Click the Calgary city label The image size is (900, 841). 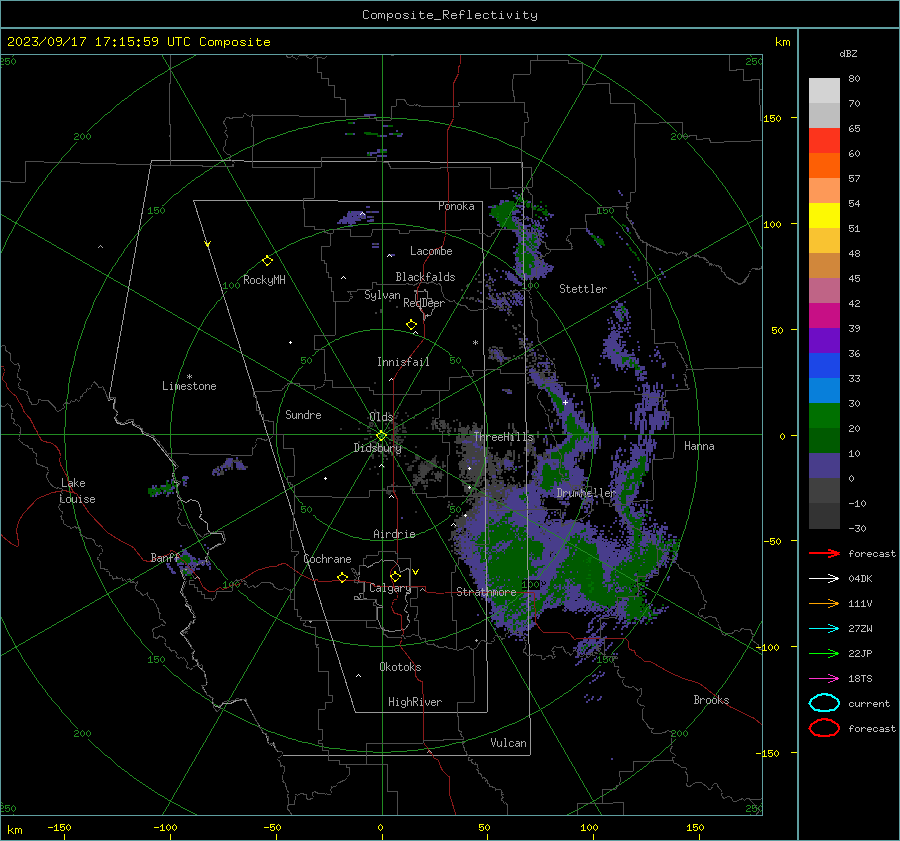(390, 588)
